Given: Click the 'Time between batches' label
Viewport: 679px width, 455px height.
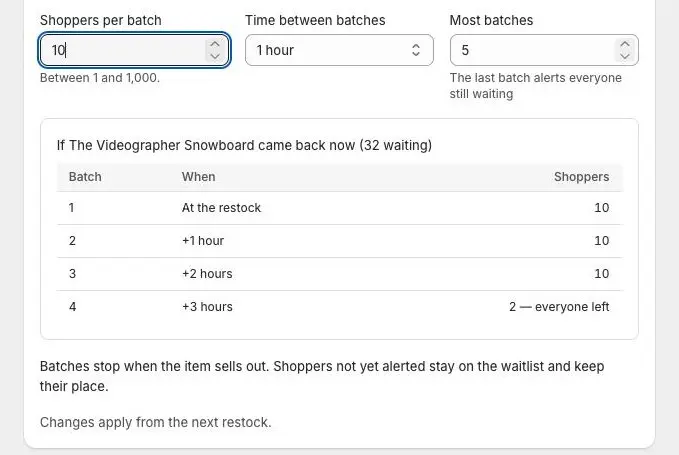Looking at the screenshot, I should click(x=315, y=20).
